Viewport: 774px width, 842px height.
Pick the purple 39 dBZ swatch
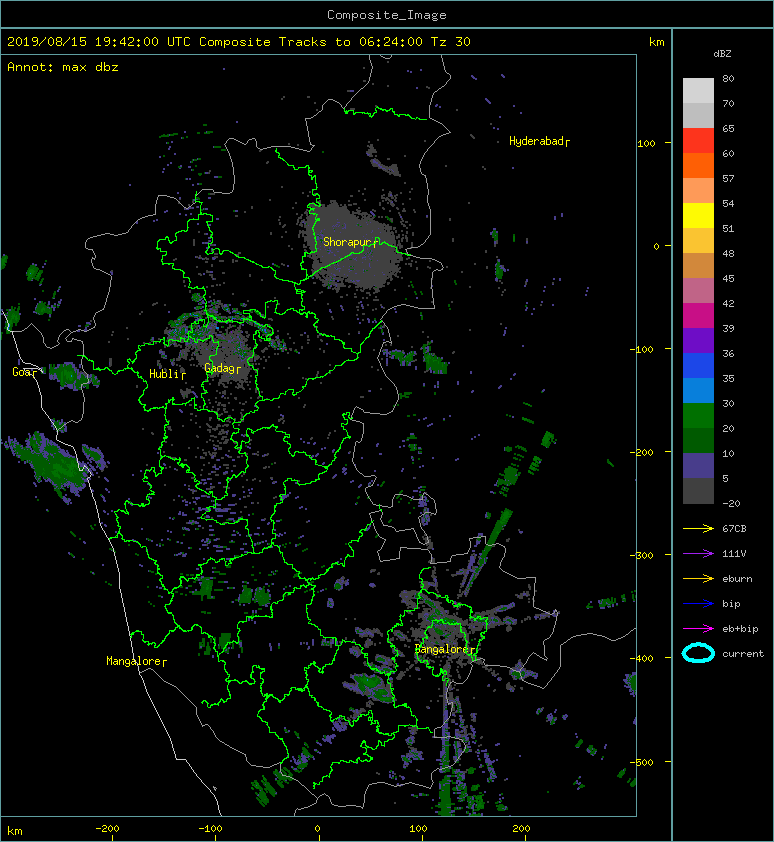coord(698,340)
